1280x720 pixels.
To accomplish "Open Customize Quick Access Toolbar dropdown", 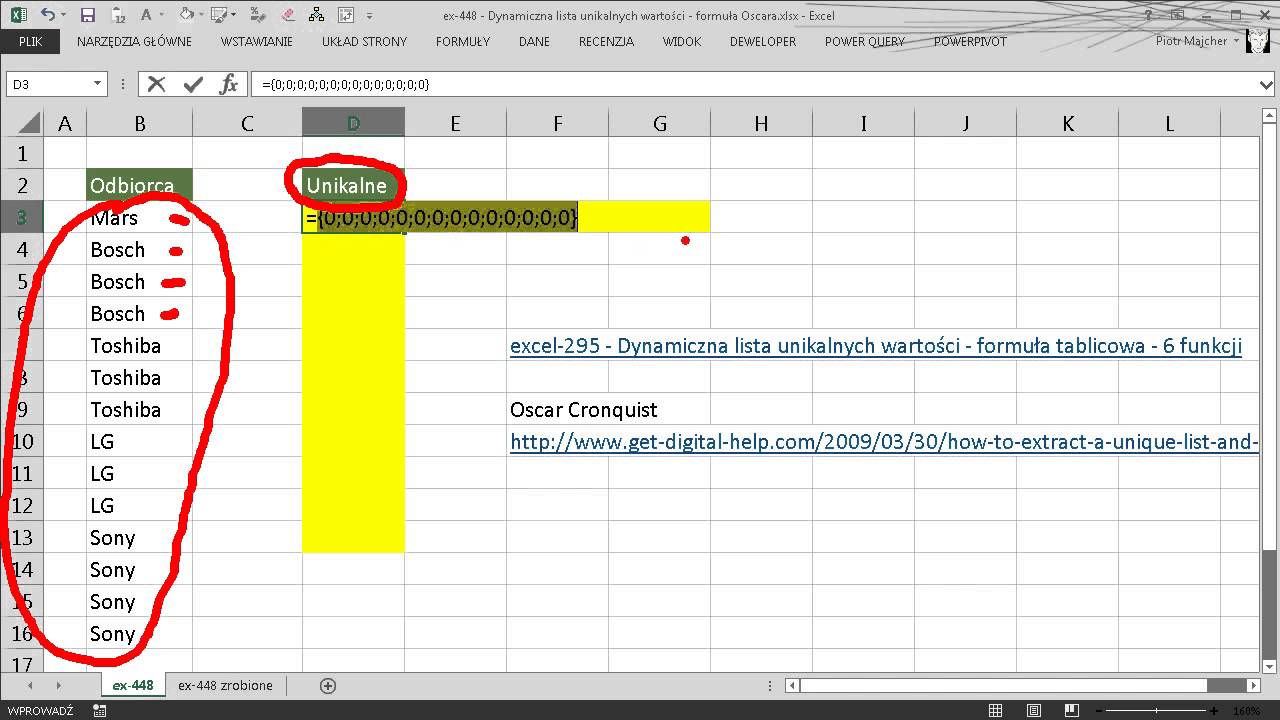I will point(370,16).
